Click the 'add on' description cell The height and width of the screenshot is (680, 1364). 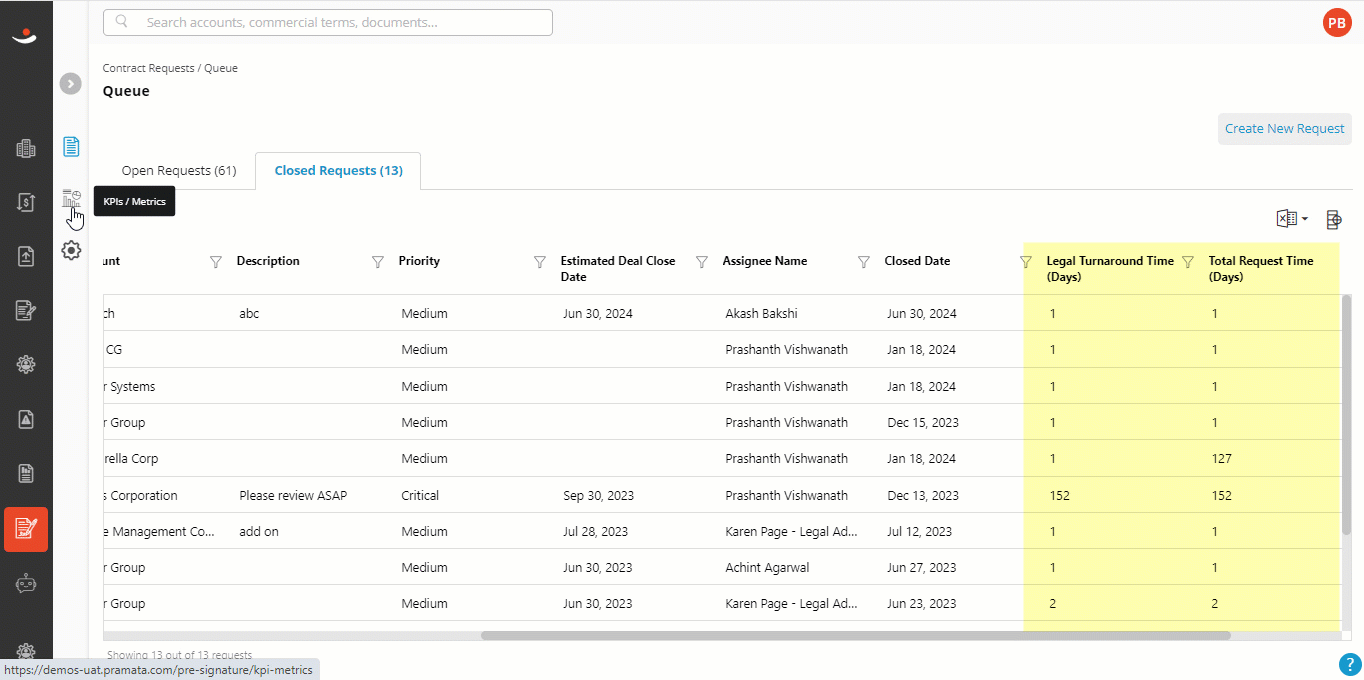tap(259, 531)
